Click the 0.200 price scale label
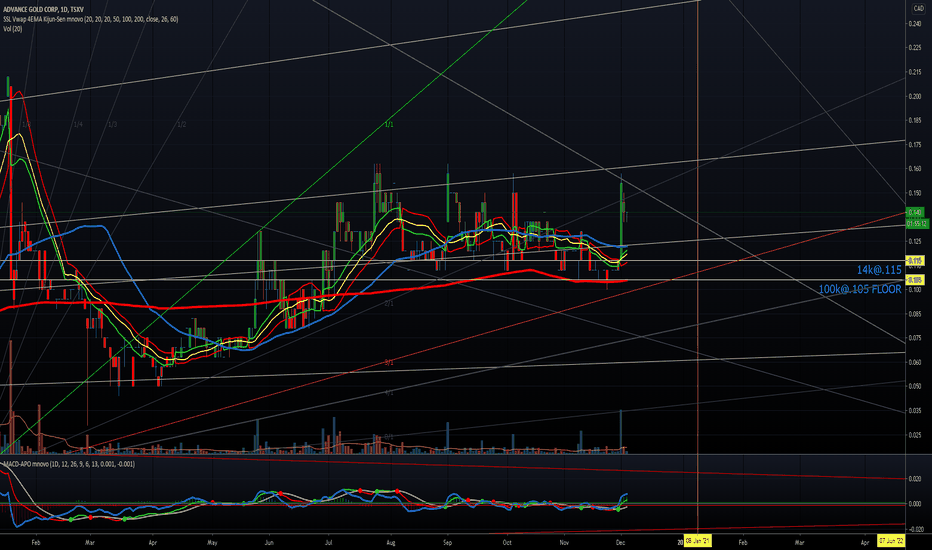 coord(914,96)
